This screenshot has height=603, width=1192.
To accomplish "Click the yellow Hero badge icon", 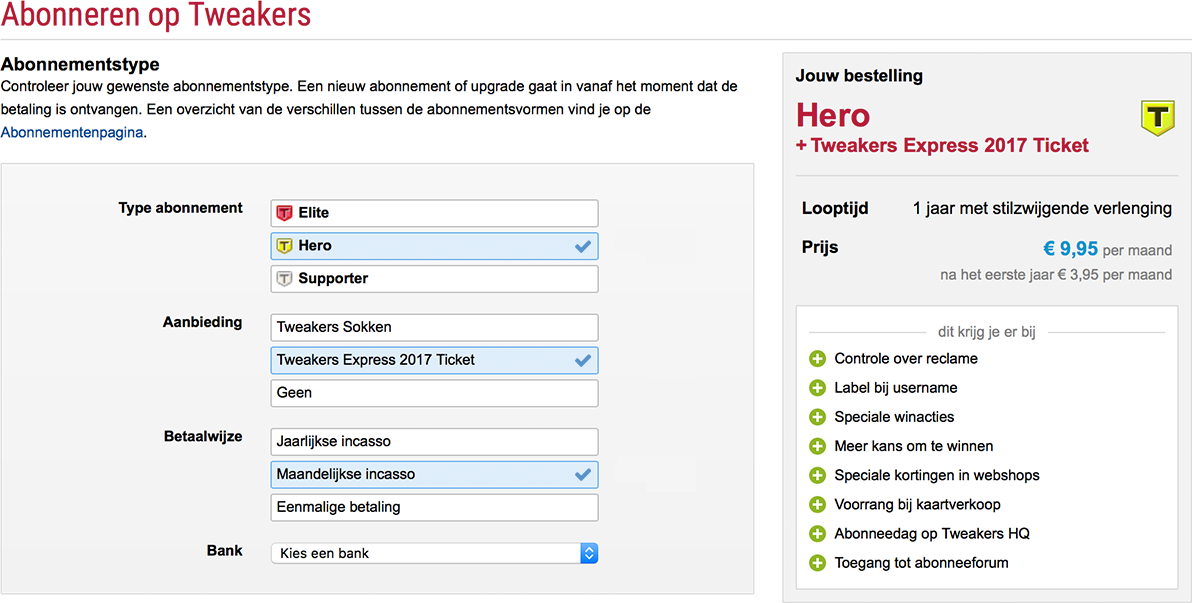I will click(x=284, y=246).
